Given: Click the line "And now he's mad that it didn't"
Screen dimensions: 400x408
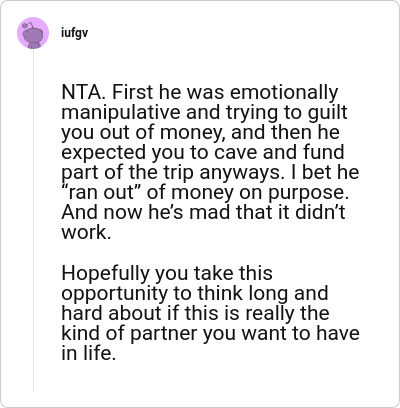Looking at the screenshot, I should coord(203,212).
